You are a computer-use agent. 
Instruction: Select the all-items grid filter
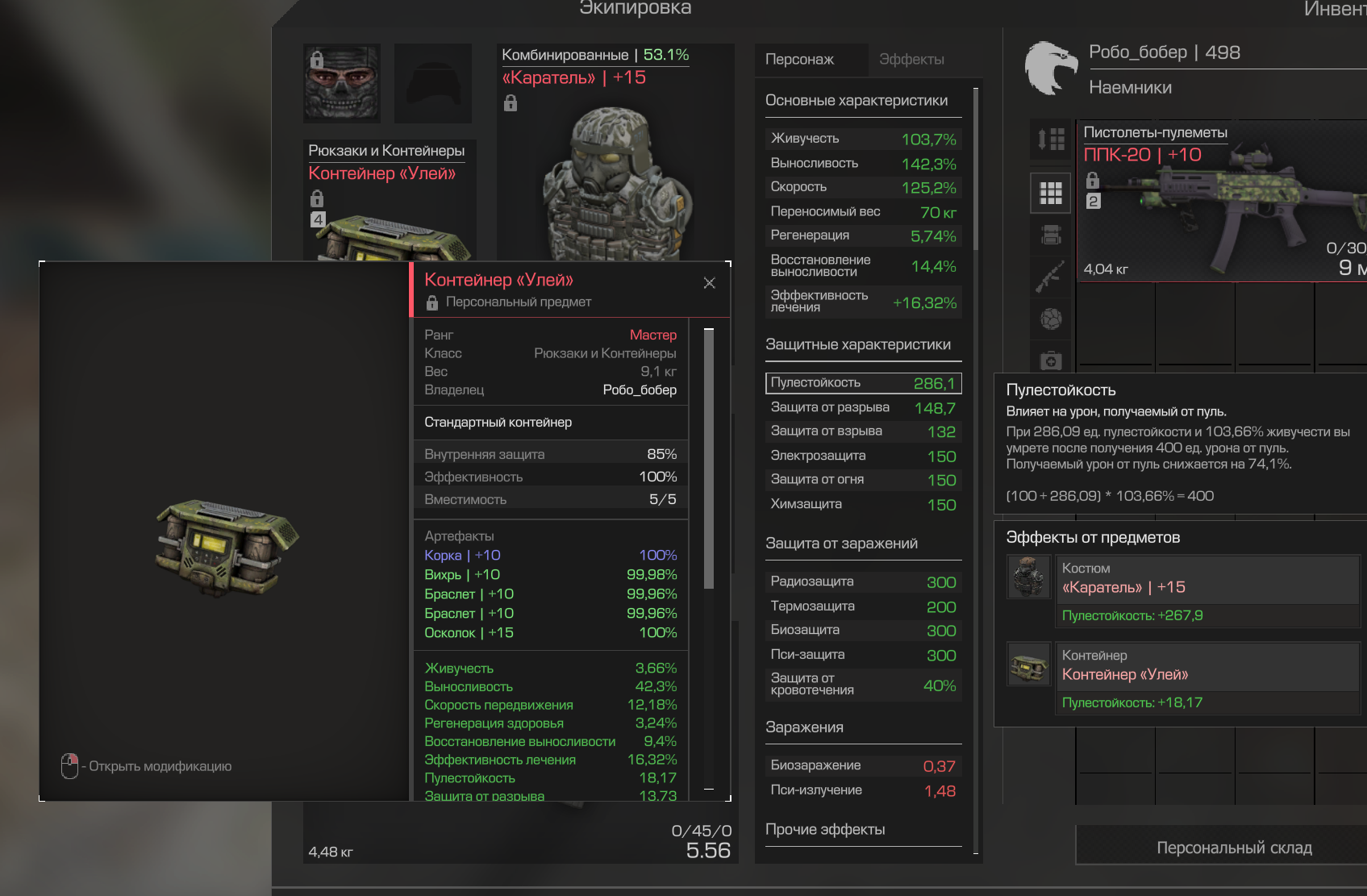coord(1051,193)
